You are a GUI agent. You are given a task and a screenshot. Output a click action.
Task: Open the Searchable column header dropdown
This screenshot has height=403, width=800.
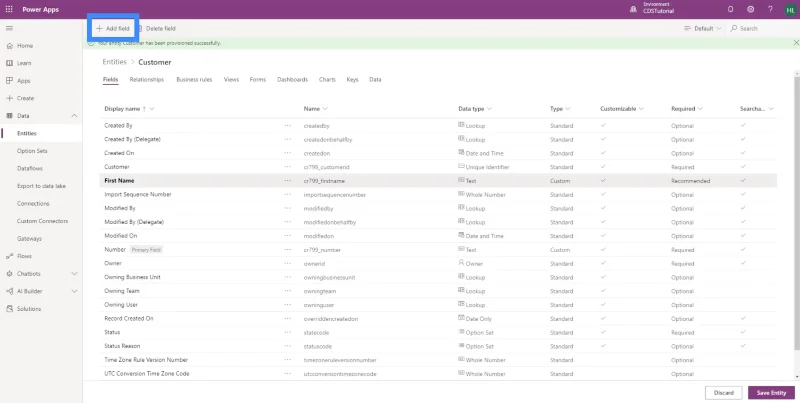[x=771, y=109]
